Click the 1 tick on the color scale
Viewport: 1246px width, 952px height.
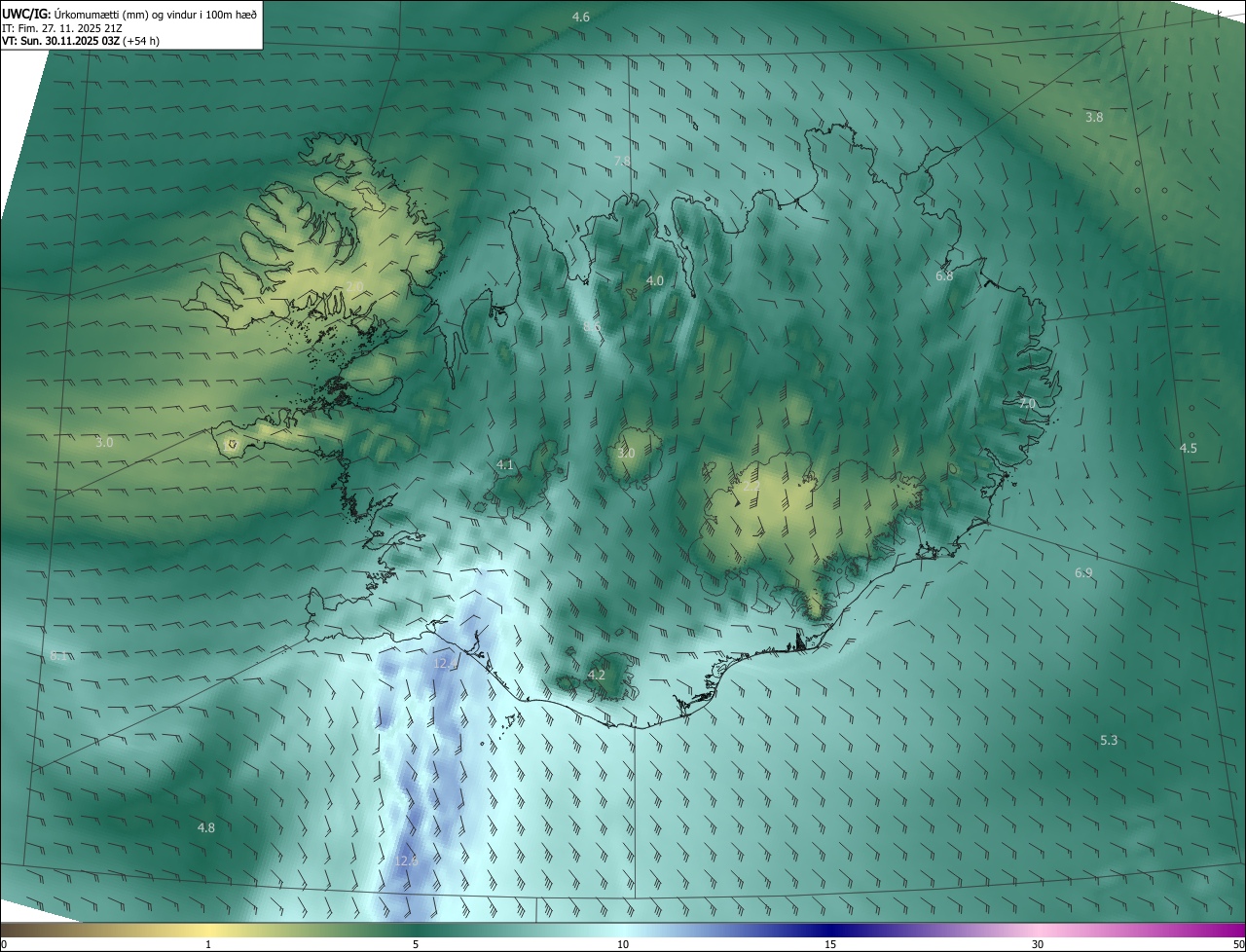(208, 945)
